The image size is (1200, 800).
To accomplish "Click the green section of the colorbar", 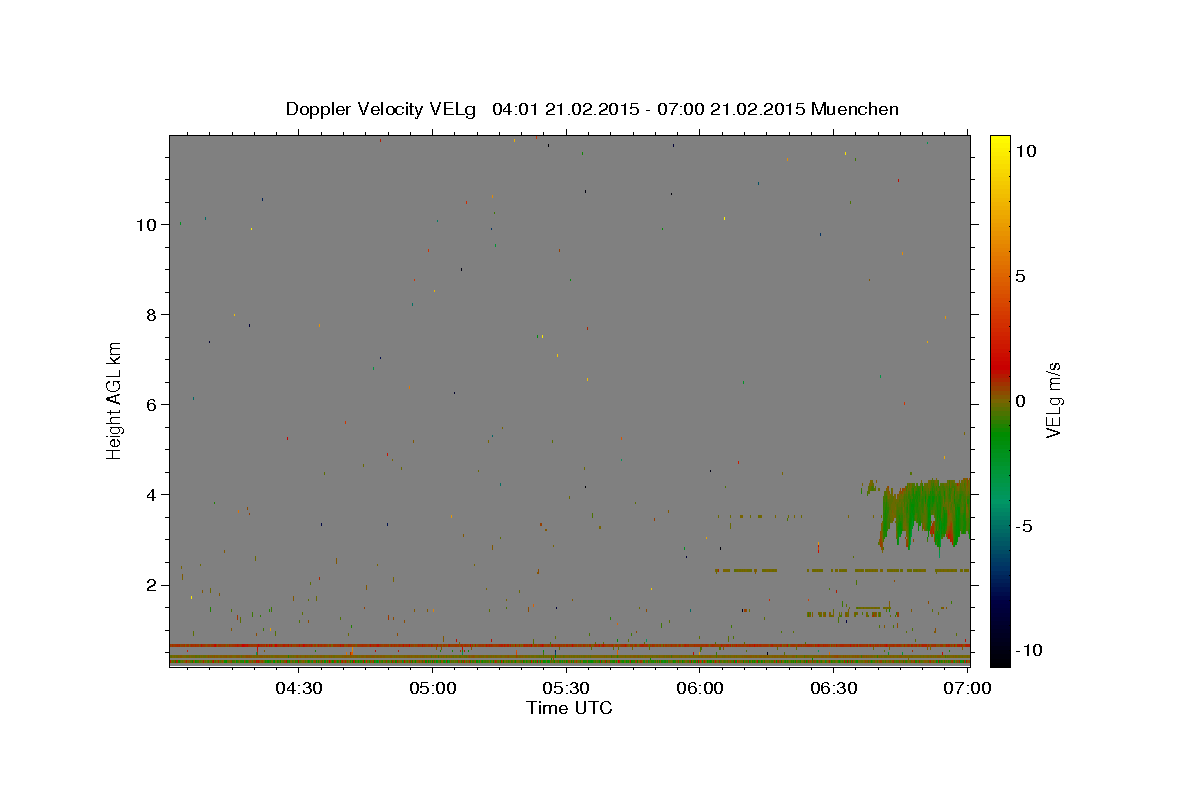I will tap(1000, 440).
